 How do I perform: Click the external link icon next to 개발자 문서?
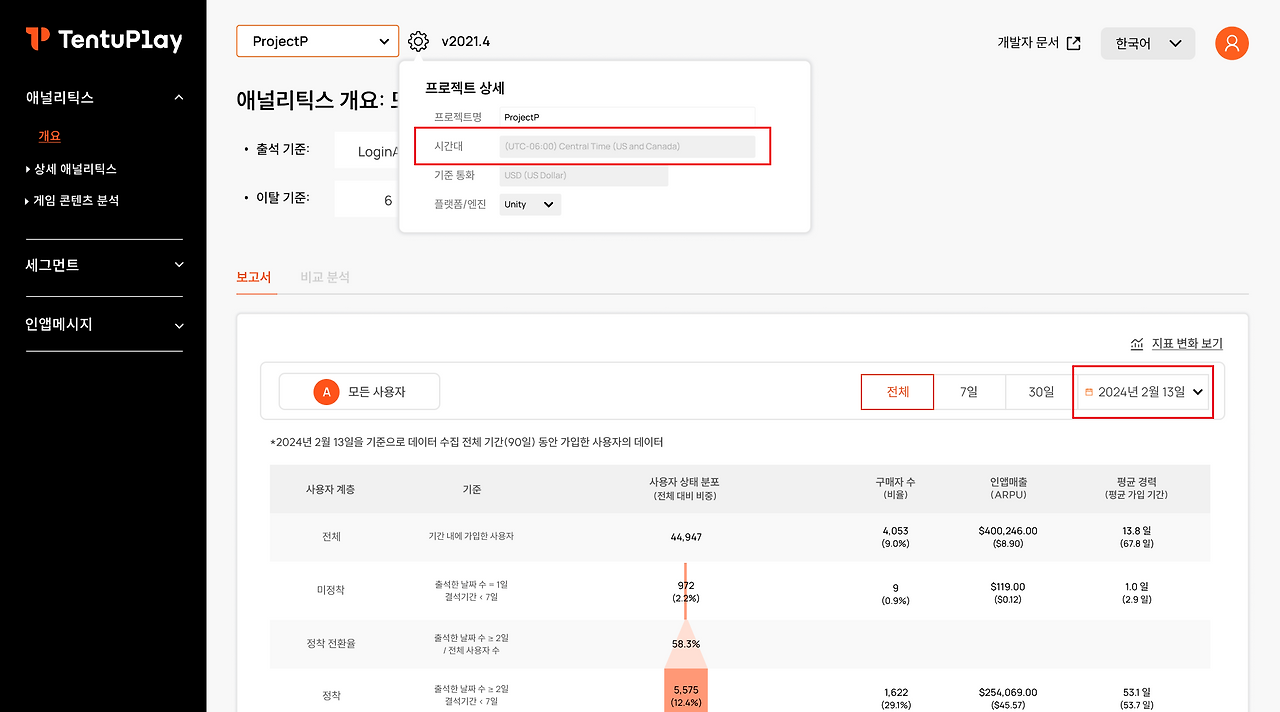click(1073, 43)
